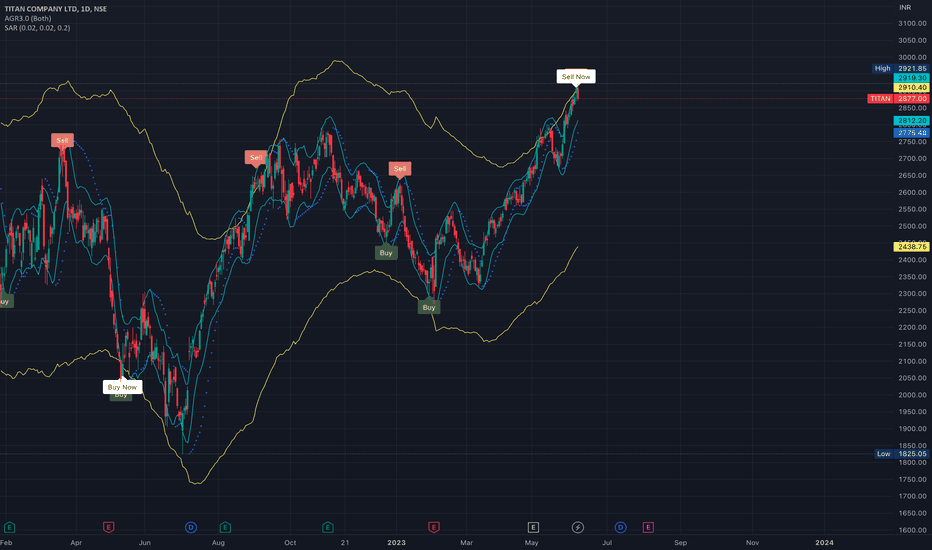Image resolution: width=932 pixels, height=550 pixels.
Task: Click the red earnings E icon after 2023
Action: [434, 527]
